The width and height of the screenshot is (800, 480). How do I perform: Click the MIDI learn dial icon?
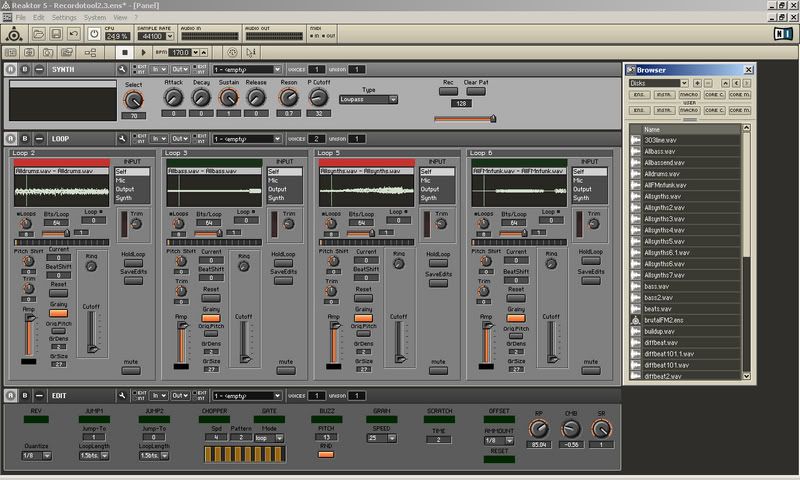(x=232, y=52)
